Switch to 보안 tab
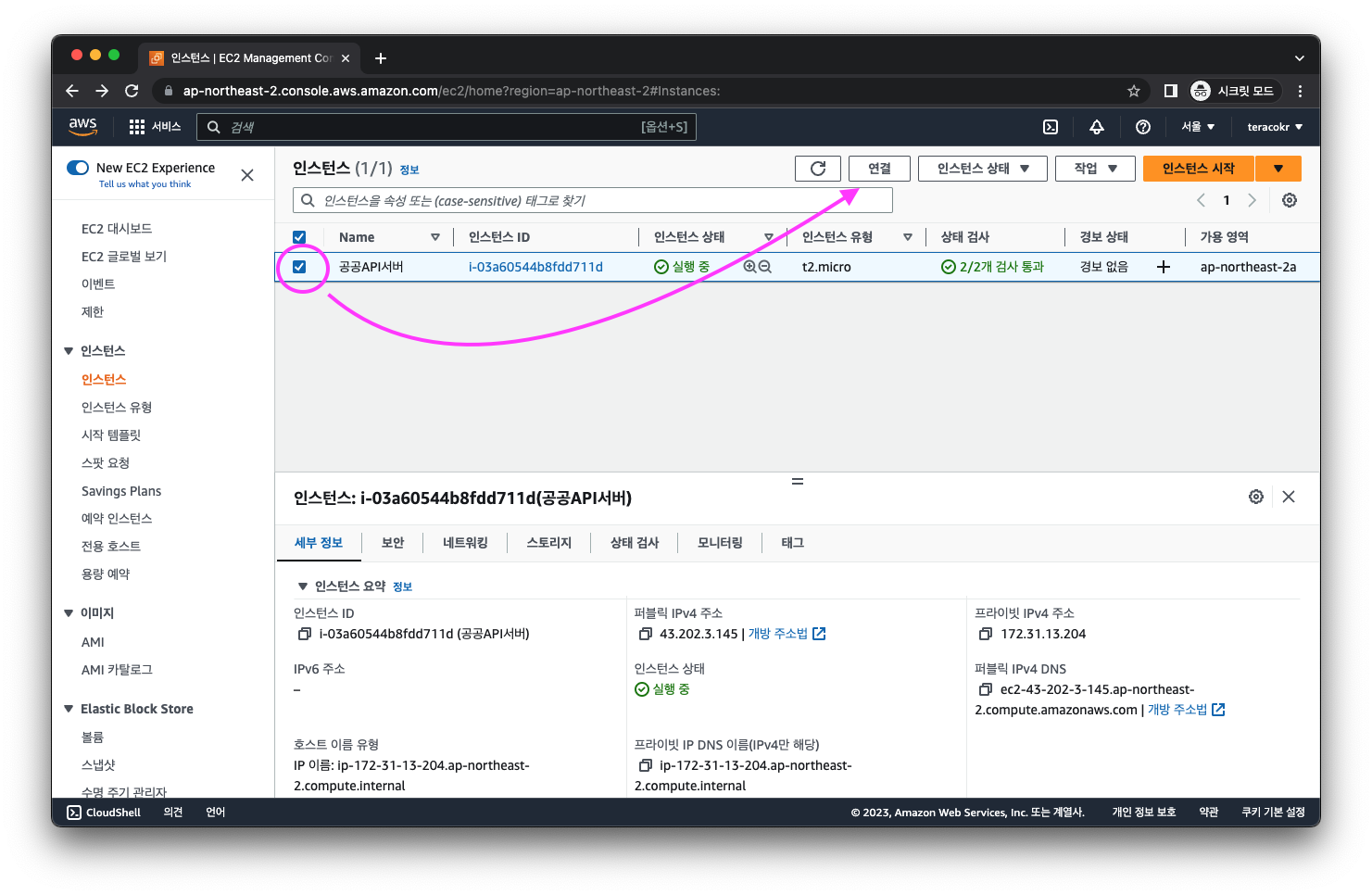 click(x=393, y=543)
